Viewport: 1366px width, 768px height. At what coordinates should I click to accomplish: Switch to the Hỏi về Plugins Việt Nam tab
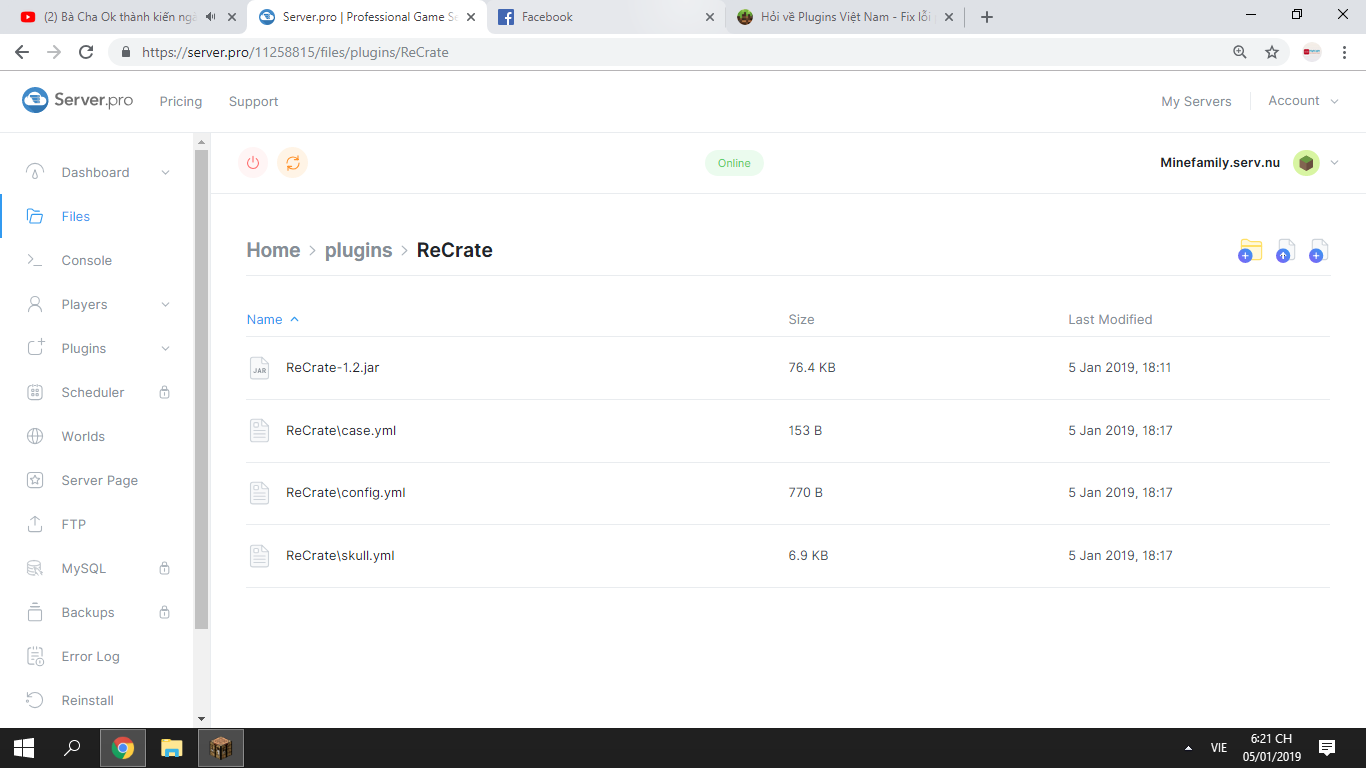(x=845, y=17)
